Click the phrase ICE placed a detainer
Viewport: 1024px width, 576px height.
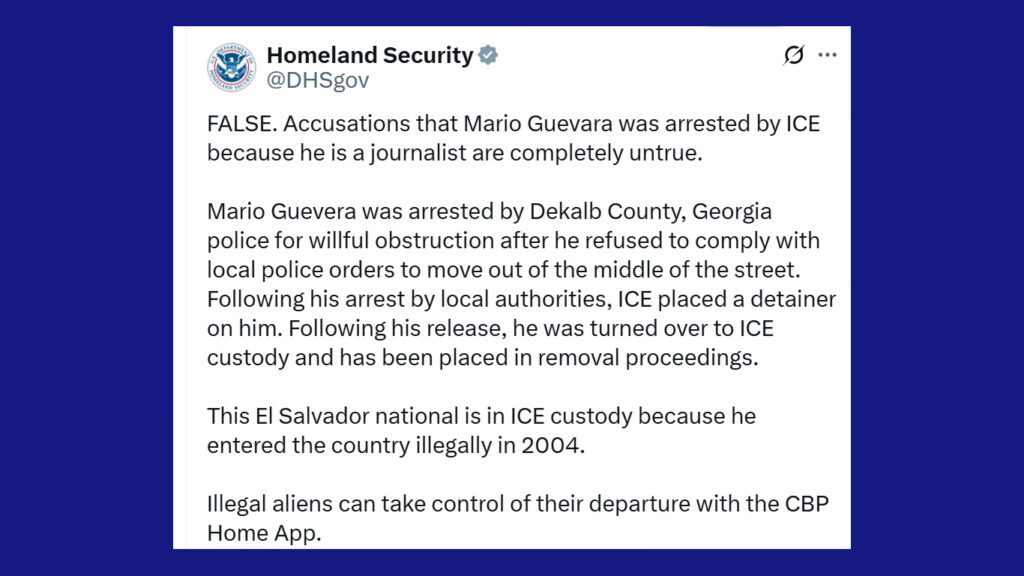(727, 299)
